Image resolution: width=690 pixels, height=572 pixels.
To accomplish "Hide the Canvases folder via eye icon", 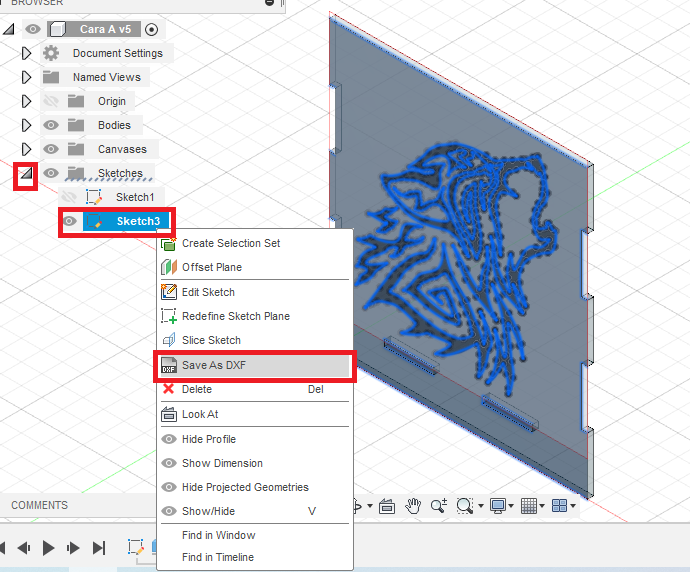I will pyautogui.click(x=51, y=149).
